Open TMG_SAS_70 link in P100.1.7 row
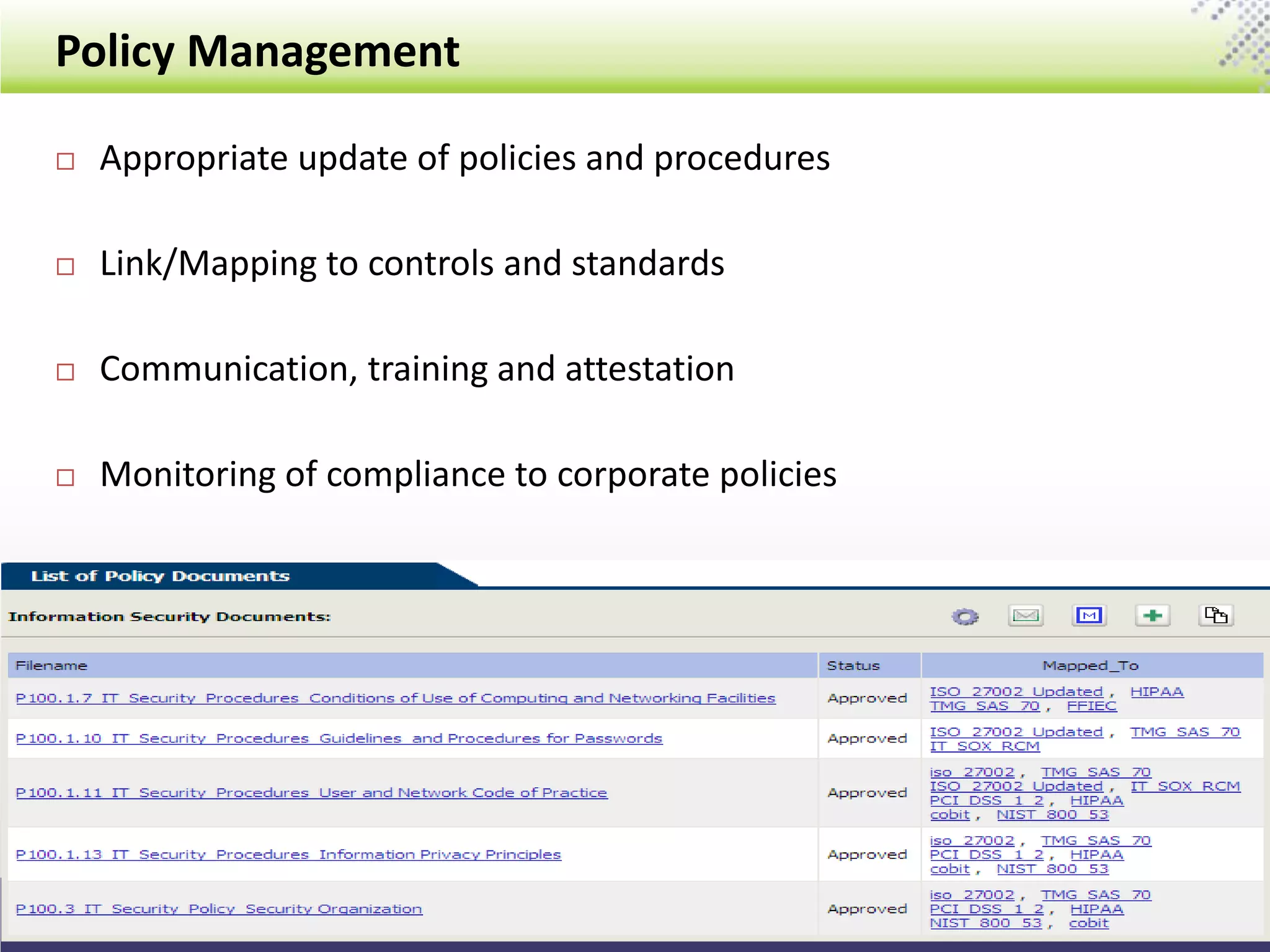 (985, 705)
